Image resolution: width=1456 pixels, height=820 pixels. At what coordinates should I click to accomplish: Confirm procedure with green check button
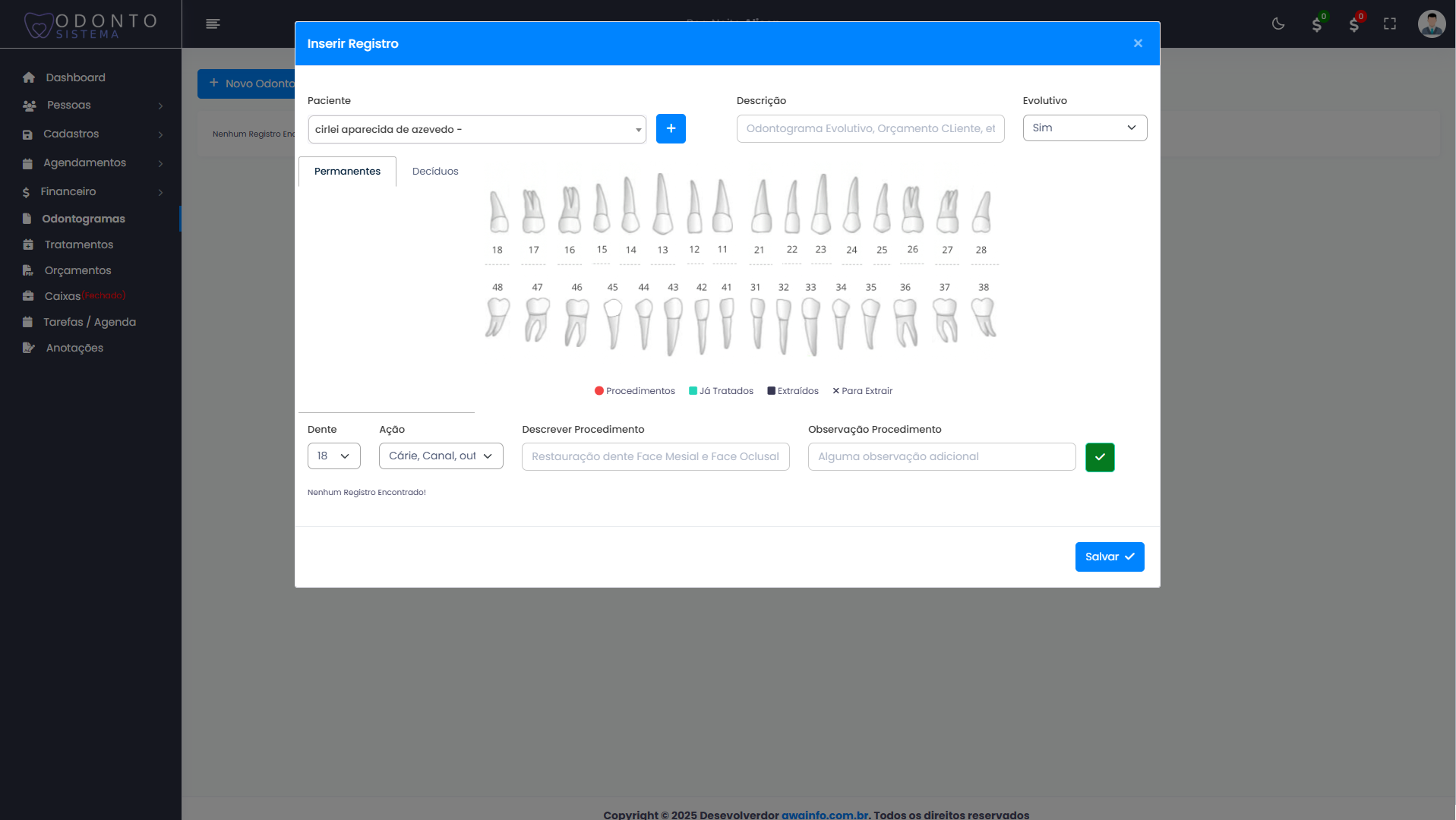1099,457
